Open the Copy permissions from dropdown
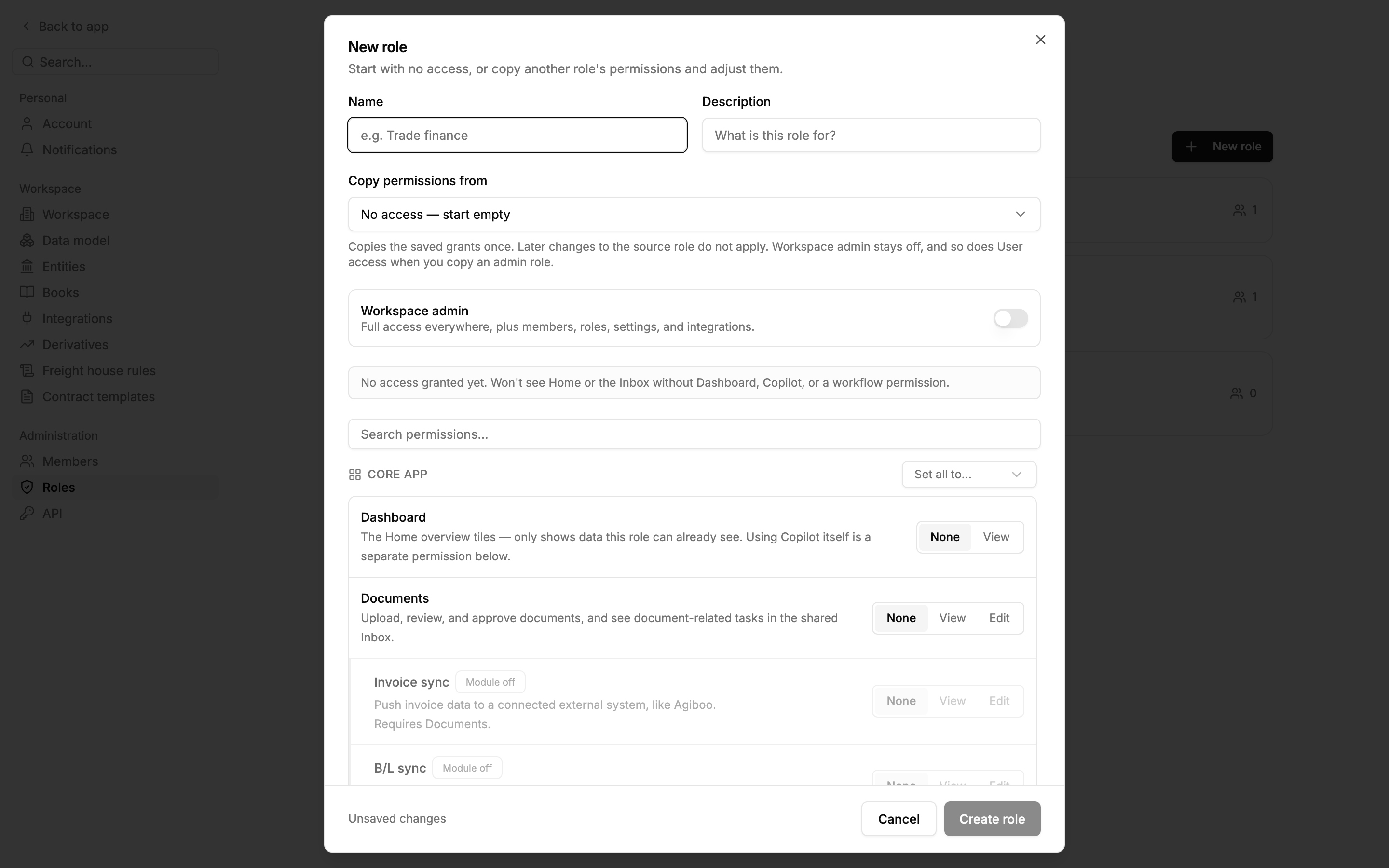Viewport: 1389px width, 868px height. tap(694, 215)
